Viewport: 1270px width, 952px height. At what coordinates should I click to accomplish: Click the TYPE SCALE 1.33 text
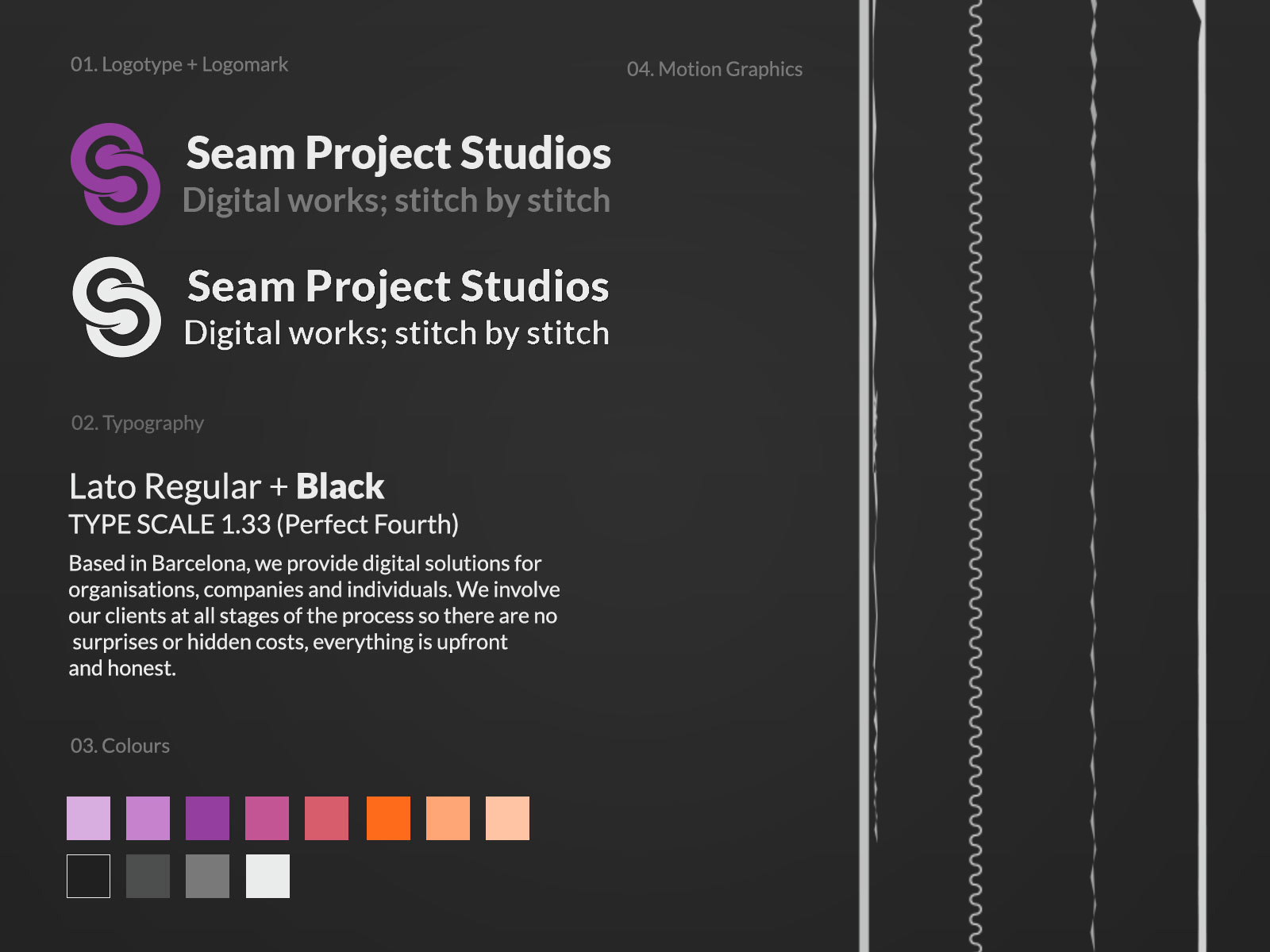264,524
